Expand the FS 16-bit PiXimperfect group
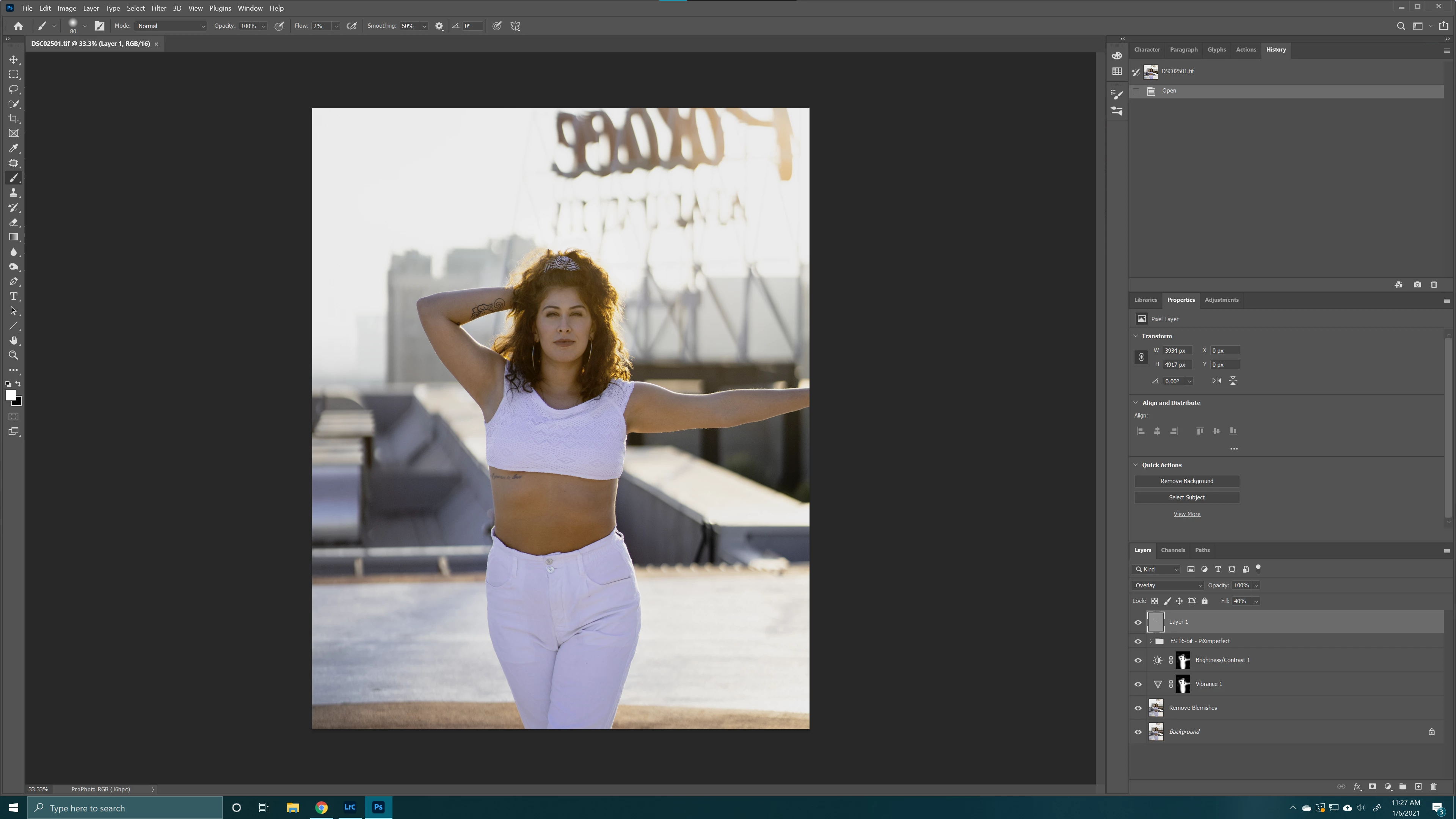This screenshot has width=1456, height=819. 1150,641
